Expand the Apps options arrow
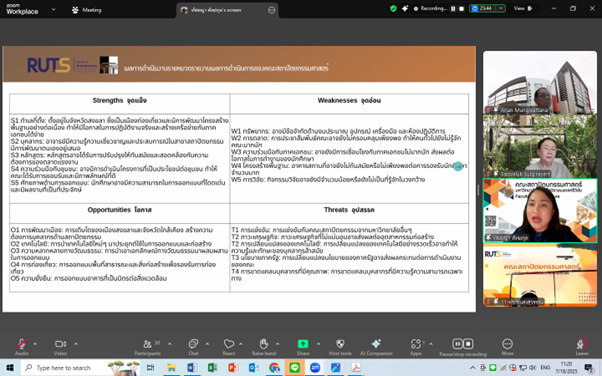This screenshot has width=602, height=376. coord(431,344)
